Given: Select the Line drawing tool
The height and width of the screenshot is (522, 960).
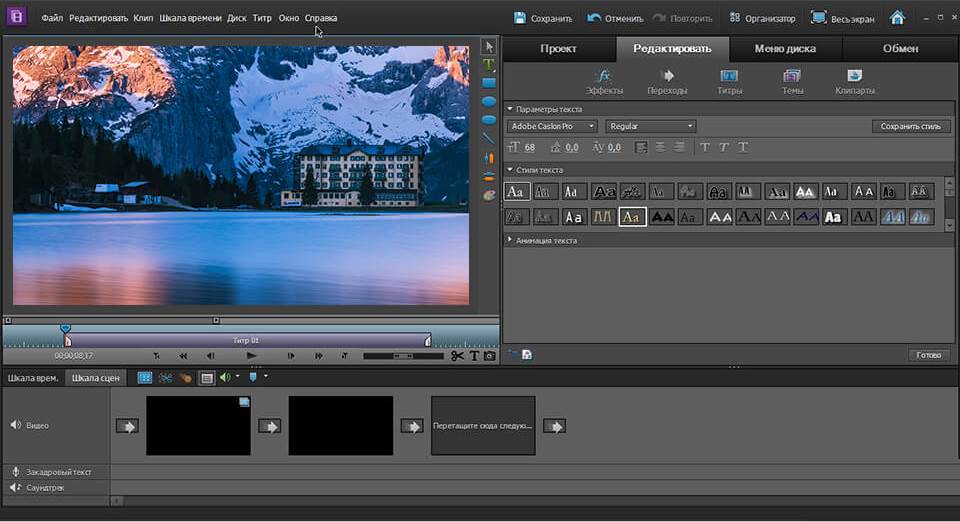Looking at the screenshot, I should [489, 139].
